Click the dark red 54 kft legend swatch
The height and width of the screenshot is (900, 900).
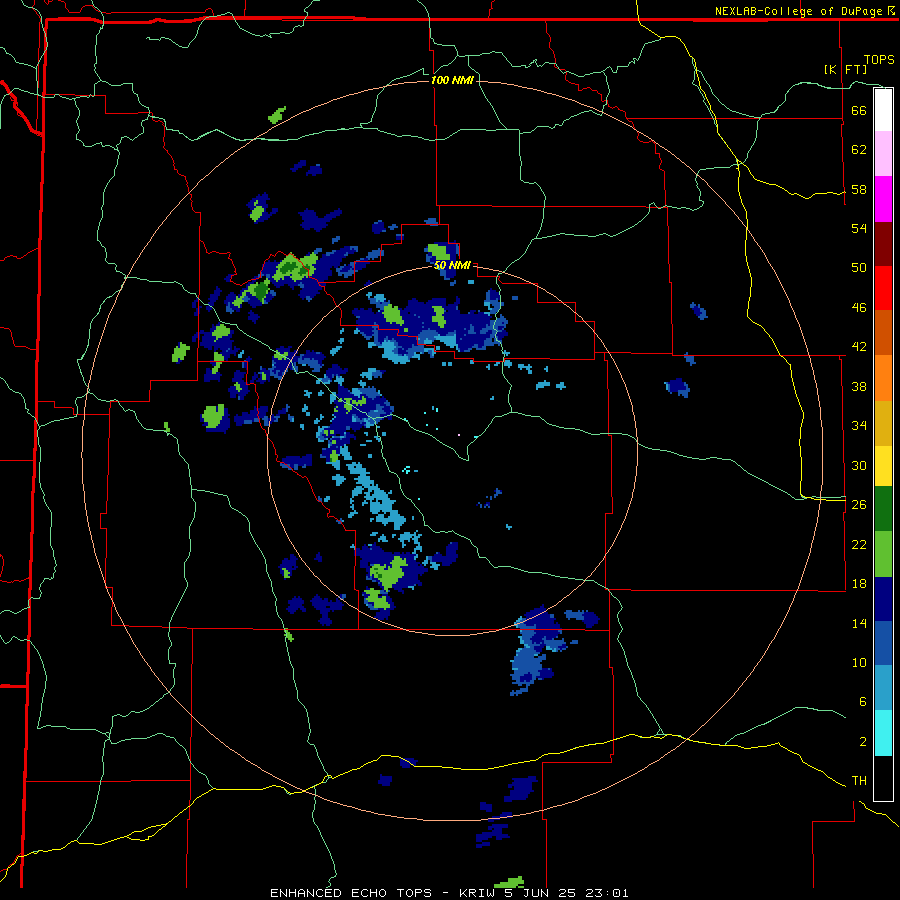(883, 244)
